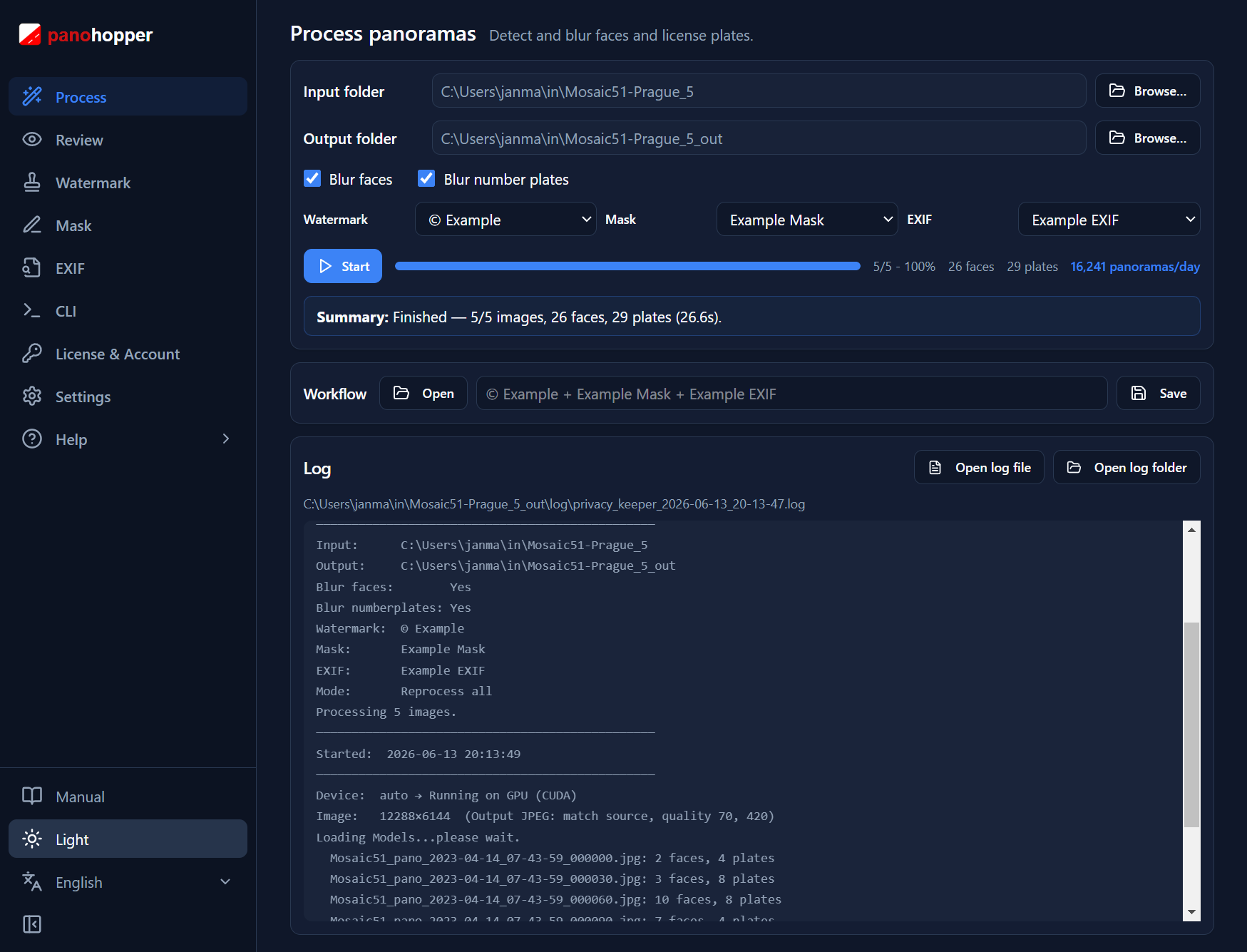Image resolution: width=1247 pixels, height=952 pixels.
Task: Click the log file path text
Action: 554,504
